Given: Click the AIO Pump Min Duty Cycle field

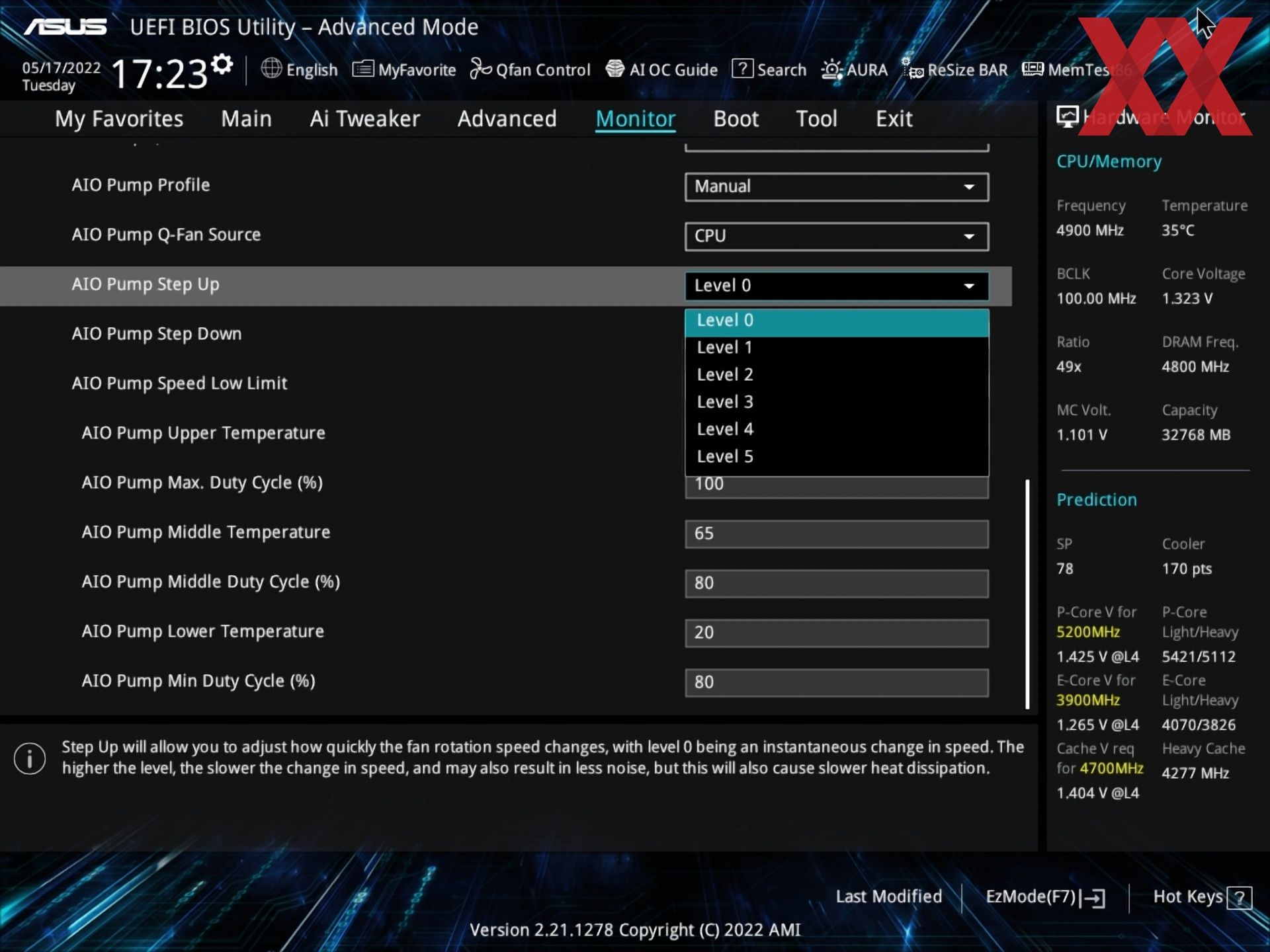Looking at the screenshot, I should tap(837, 682).
